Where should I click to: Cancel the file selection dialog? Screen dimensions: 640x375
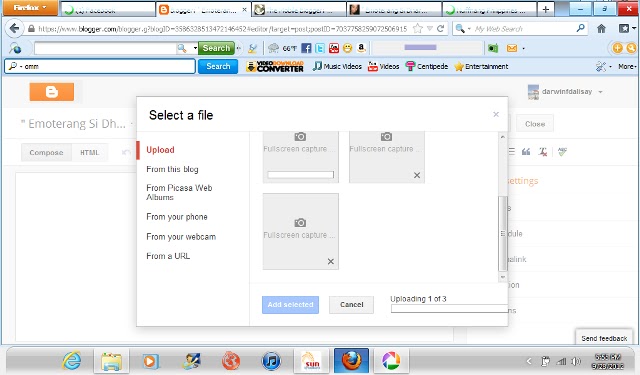click(x=351, y=304)
